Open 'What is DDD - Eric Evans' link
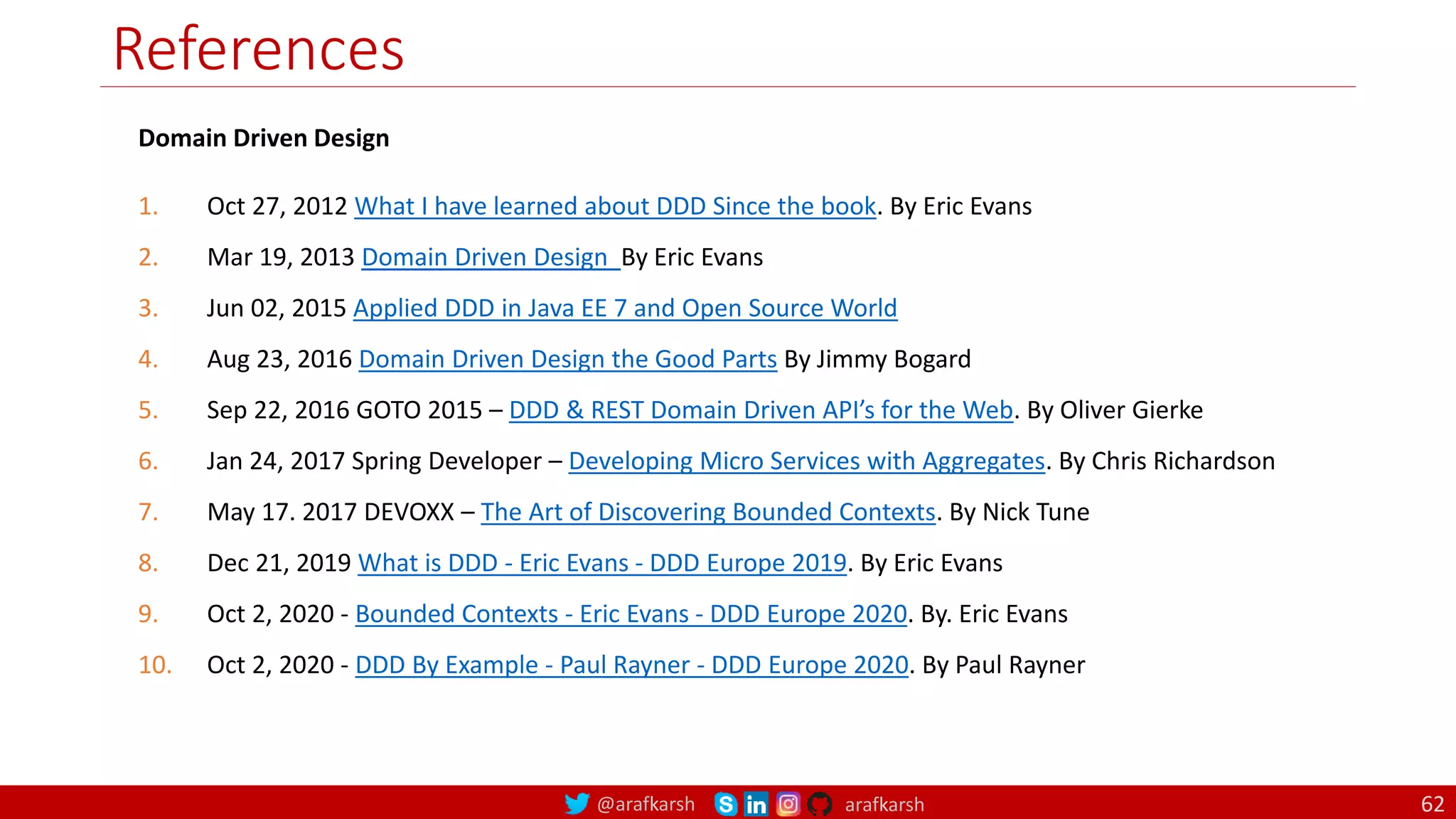This screenshot has width=1456, height=819. click(602, 563)
